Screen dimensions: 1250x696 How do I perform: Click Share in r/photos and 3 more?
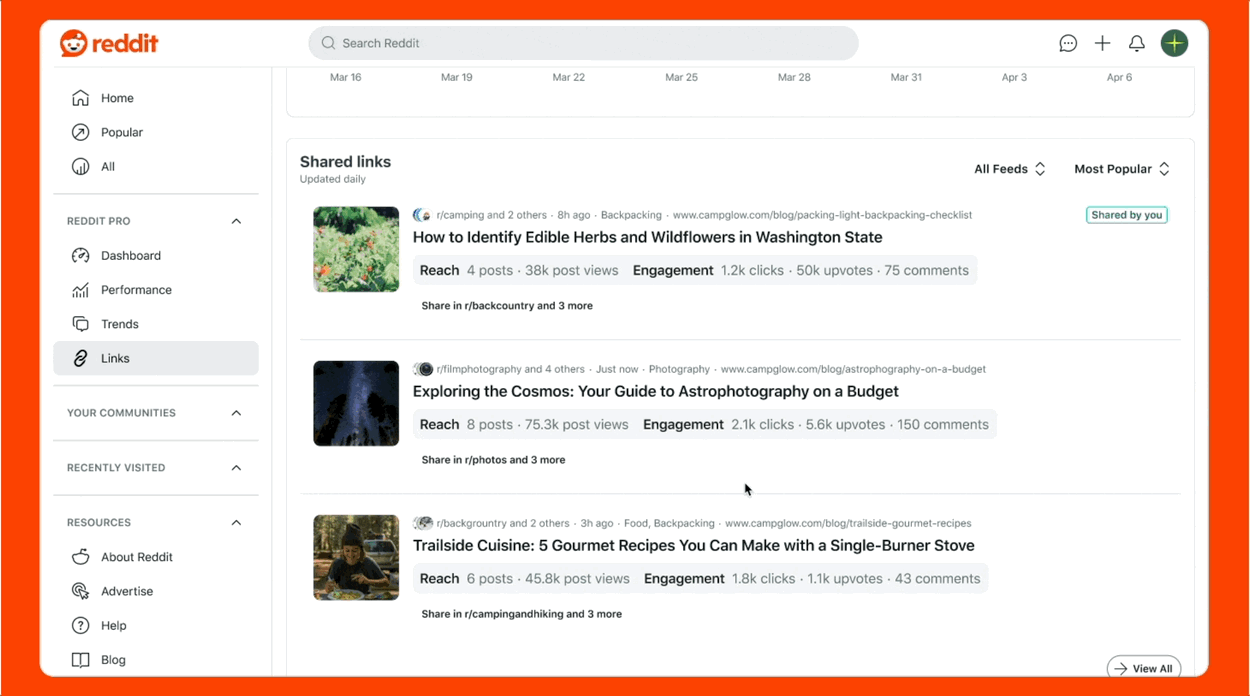pyautogui.click(x=493, y=460)
